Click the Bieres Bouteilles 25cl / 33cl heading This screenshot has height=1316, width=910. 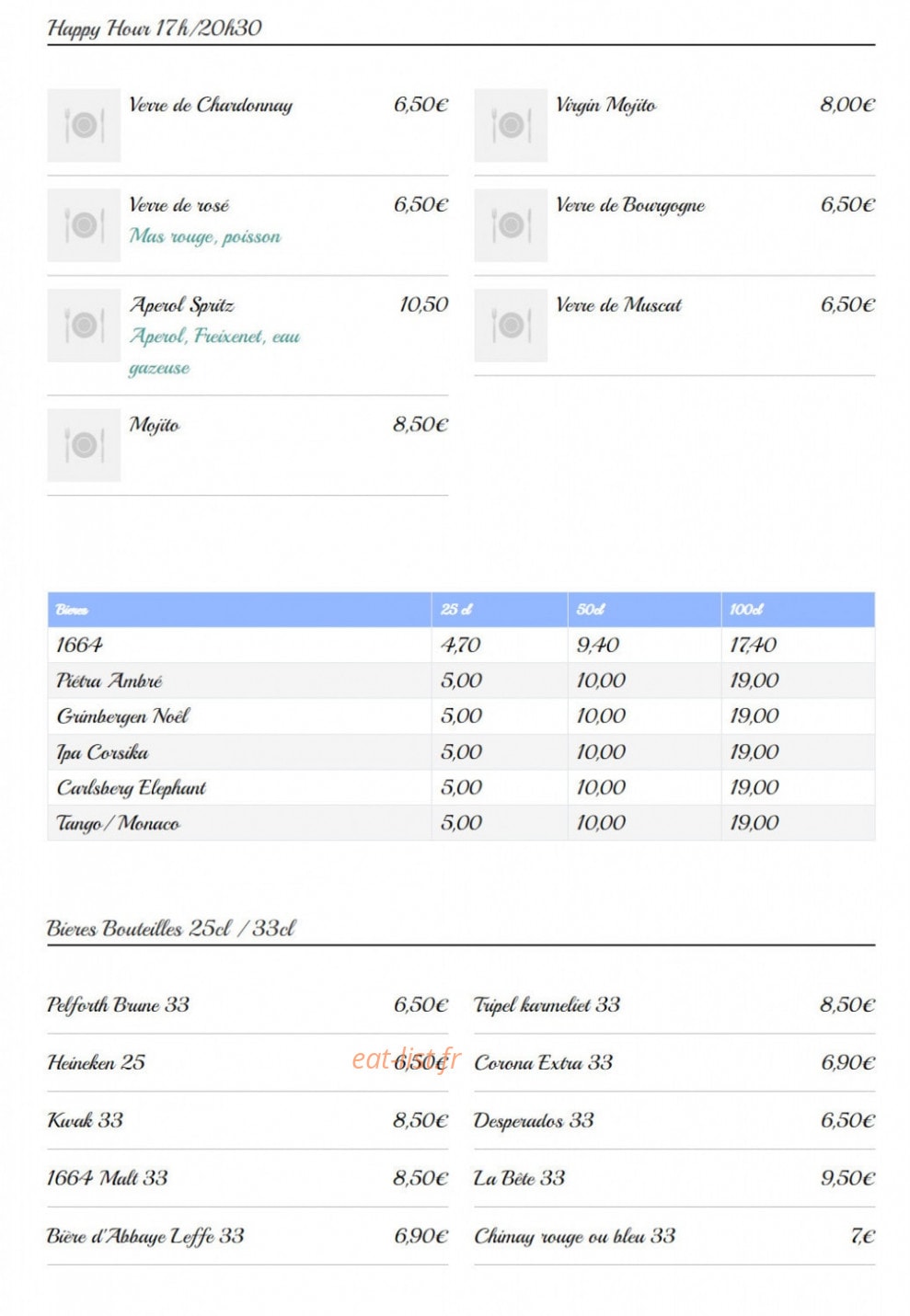[x=171, y=929]
